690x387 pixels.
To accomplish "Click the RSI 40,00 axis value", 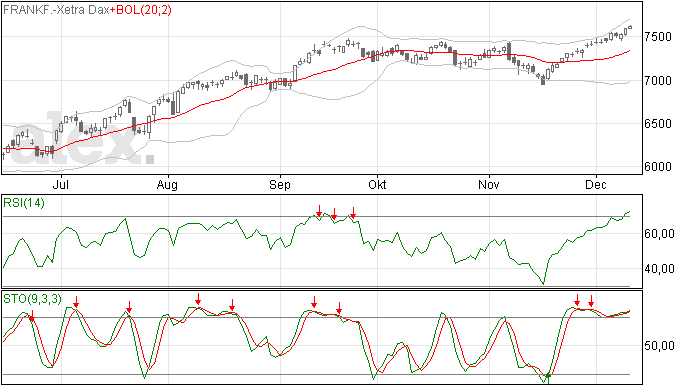I will [x=659, y=269].
